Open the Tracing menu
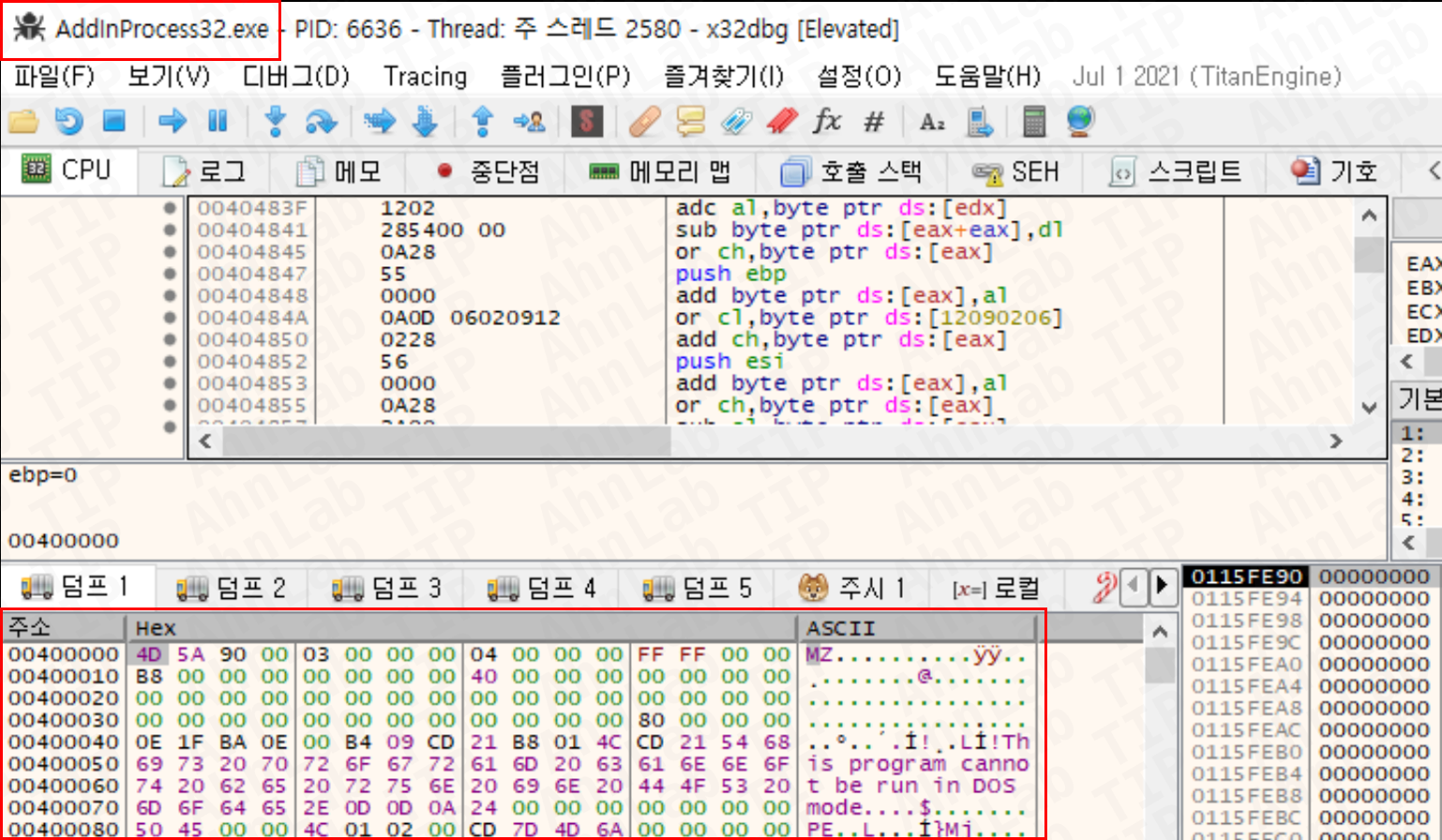Screen dimensions: 1442x840 (x=426, y=76)
